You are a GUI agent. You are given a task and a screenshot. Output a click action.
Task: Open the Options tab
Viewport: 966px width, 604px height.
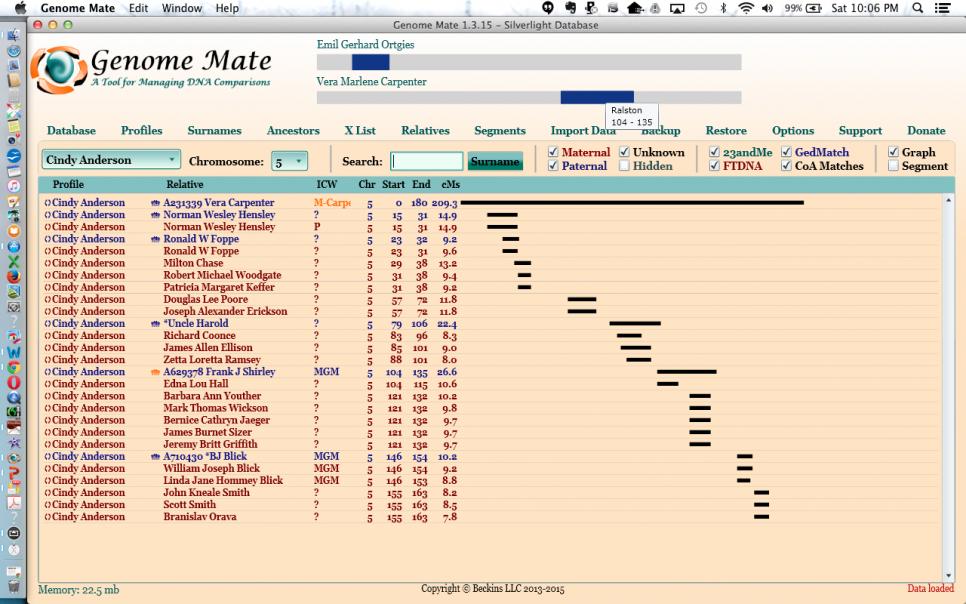793,131
